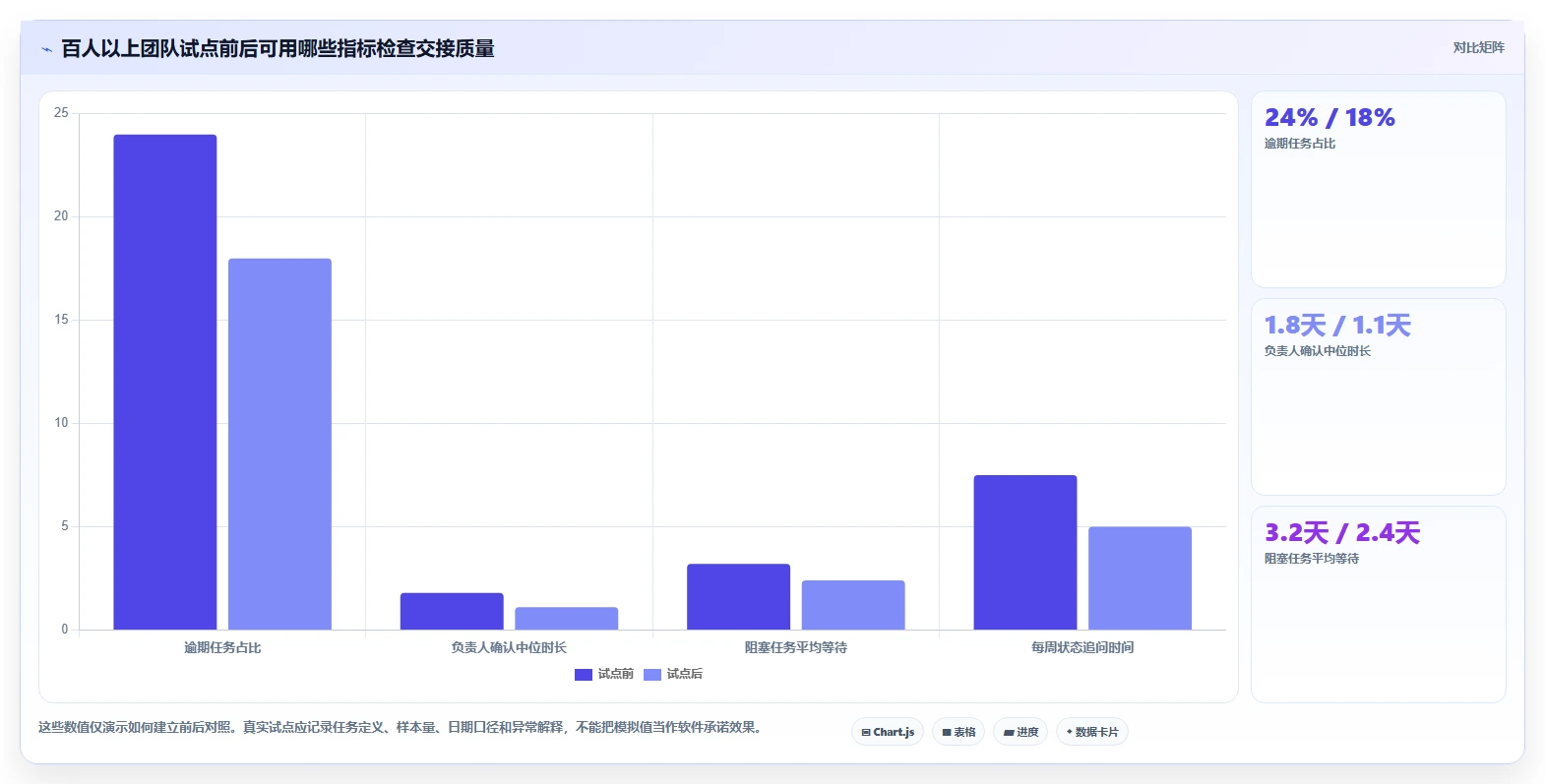Click the footnote text starting 这些数值仅演示
The width and height of the screenshot is (1545, 784).
click(x=402, y=727)
